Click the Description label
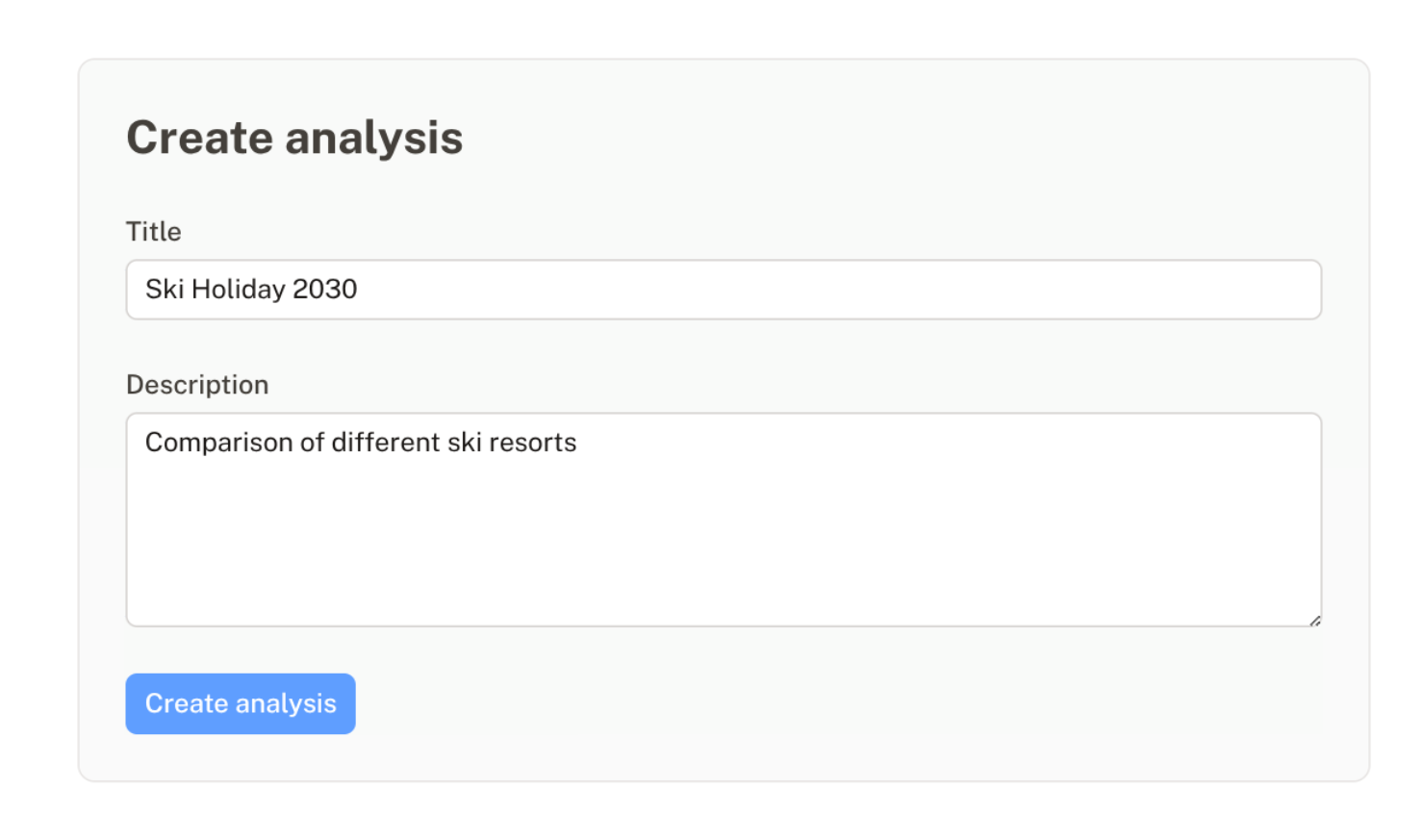1425x840 pixels. (x=196, y=384)
